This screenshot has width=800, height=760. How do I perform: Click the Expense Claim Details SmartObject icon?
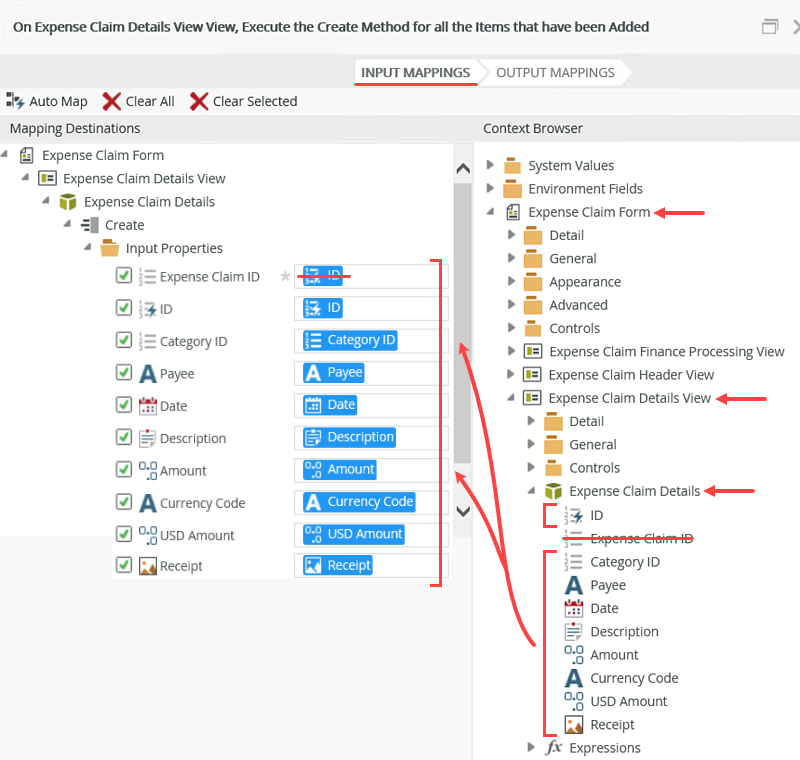coord(66,201)
